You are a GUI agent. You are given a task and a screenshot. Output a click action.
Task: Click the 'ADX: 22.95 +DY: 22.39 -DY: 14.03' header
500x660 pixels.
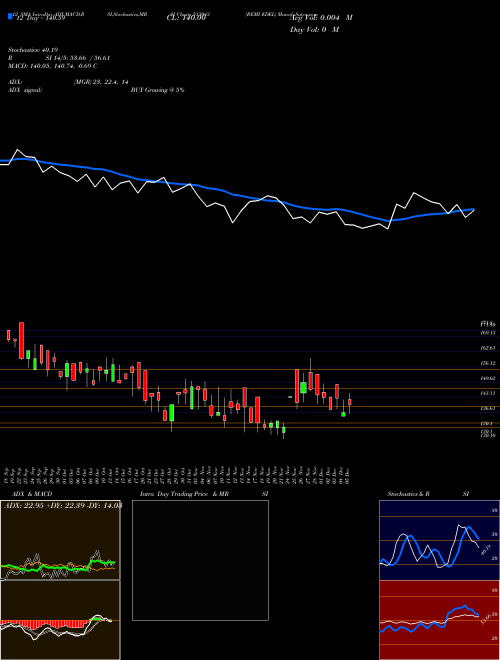tap(63, 506)
